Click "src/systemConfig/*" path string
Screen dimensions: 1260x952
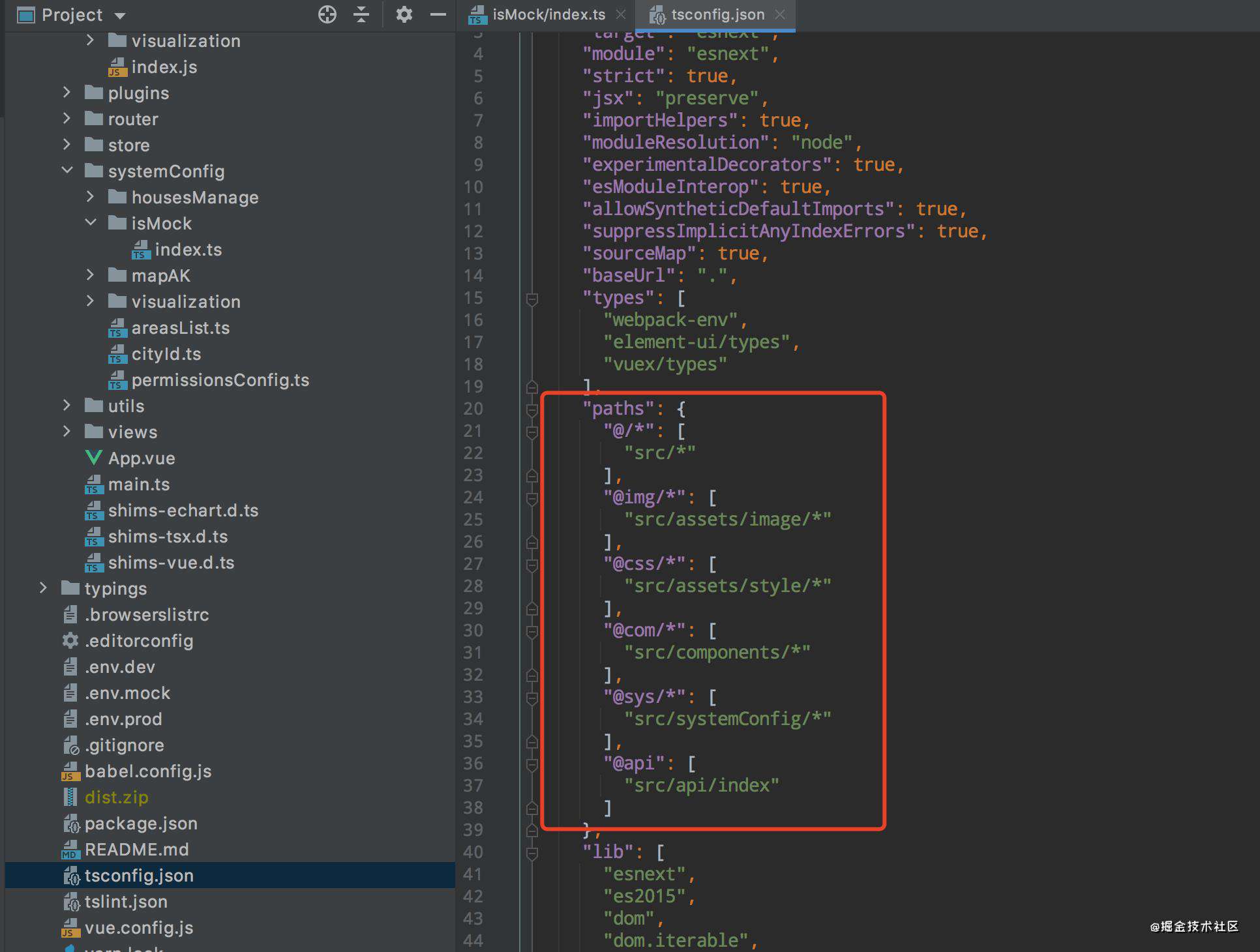coord(727,719)
